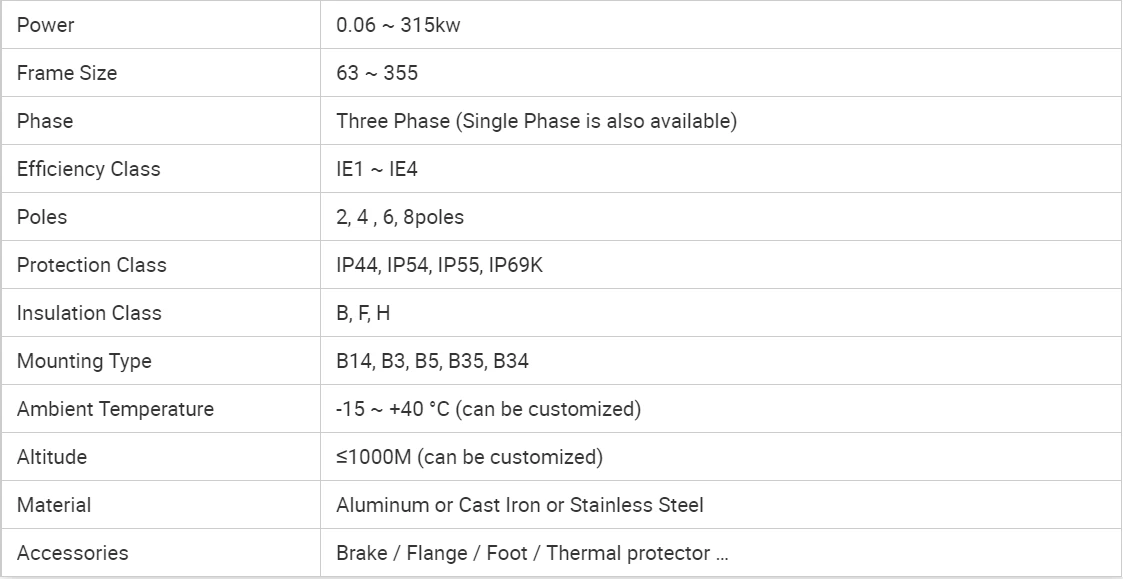Select the IE1 ~ IE4 value
Image resolution: width=1123 pixels, height=579 pixels.
pos(377,169)
